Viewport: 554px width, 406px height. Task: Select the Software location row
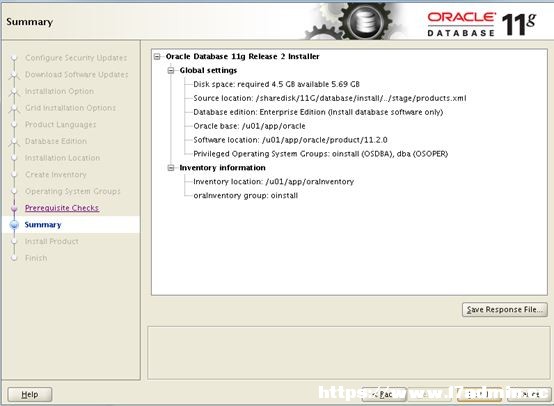(290, 140)
